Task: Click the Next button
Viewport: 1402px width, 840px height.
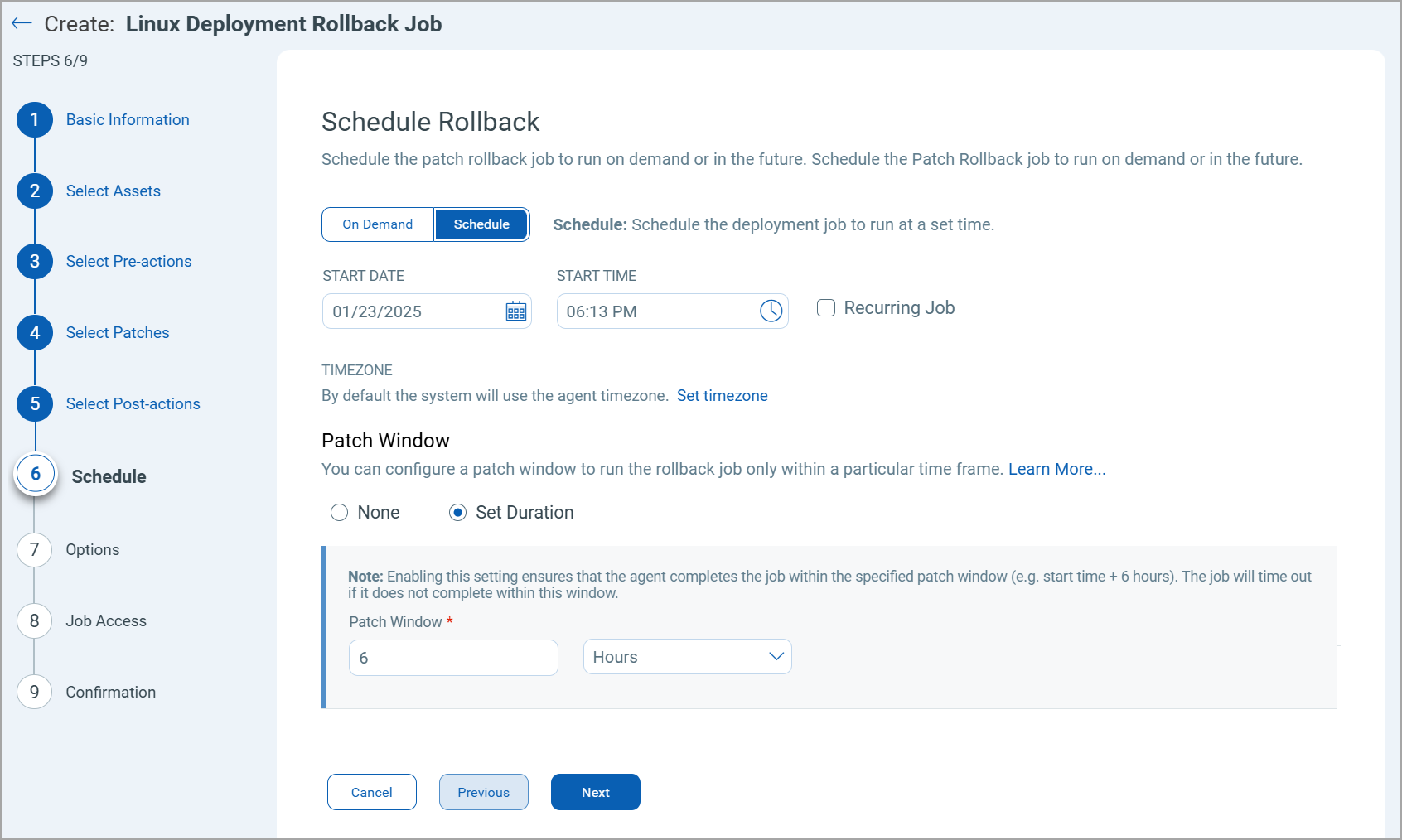Action: [595, 792]
